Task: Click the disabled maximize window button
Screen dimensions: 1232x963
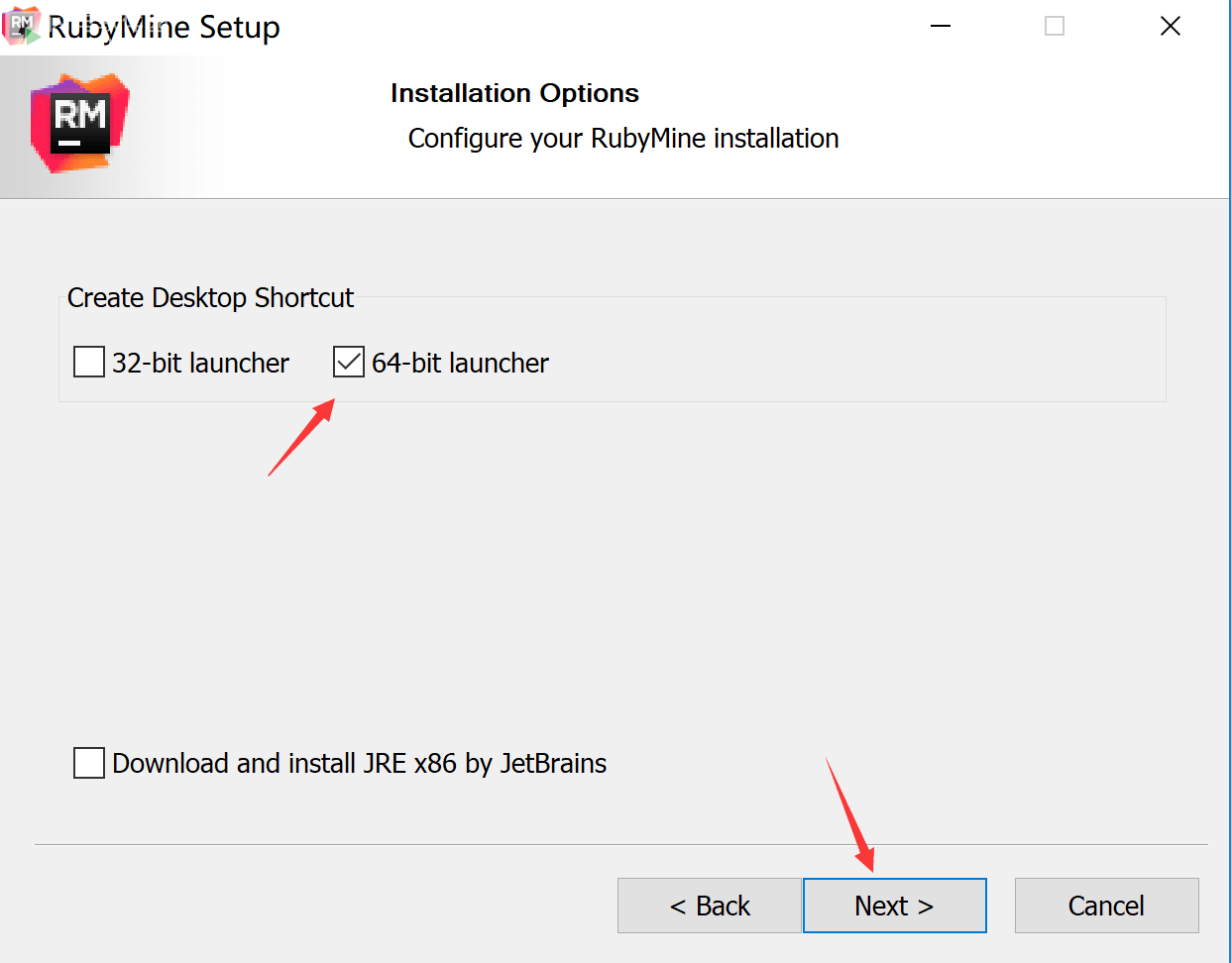Action: click(x=1055, y=26)
